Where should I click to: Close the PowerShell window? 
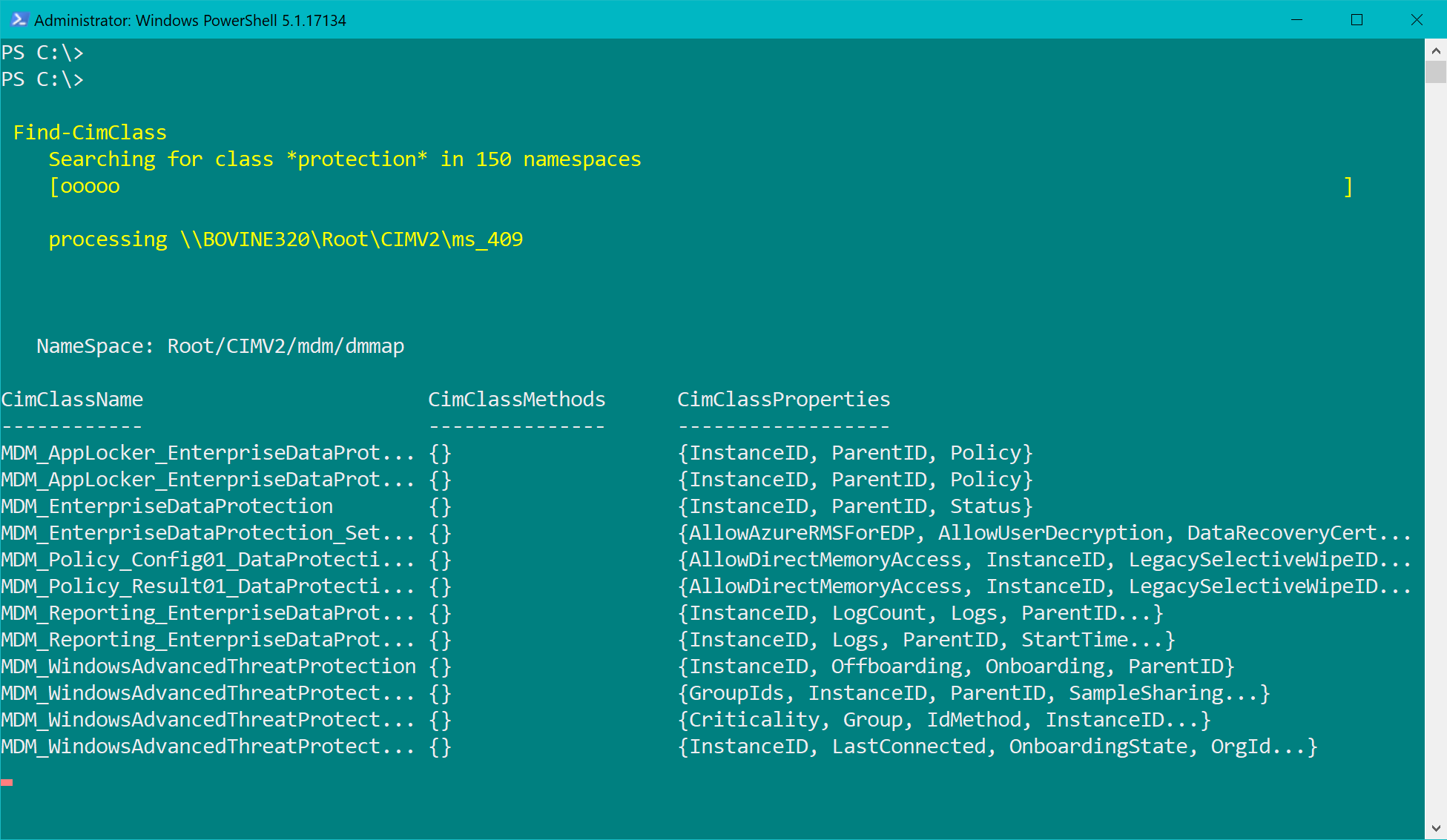coord(1416,20)
